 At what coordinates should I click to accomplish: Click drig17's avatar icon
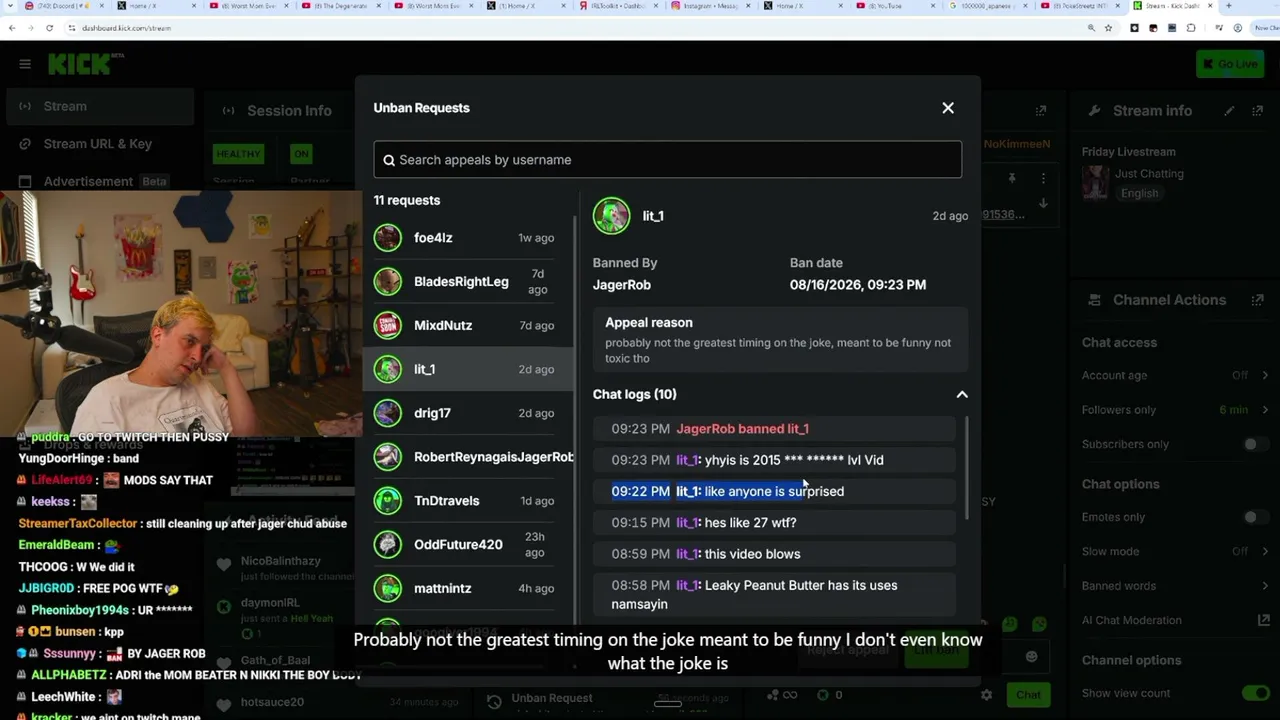click(x=387, y=413)
